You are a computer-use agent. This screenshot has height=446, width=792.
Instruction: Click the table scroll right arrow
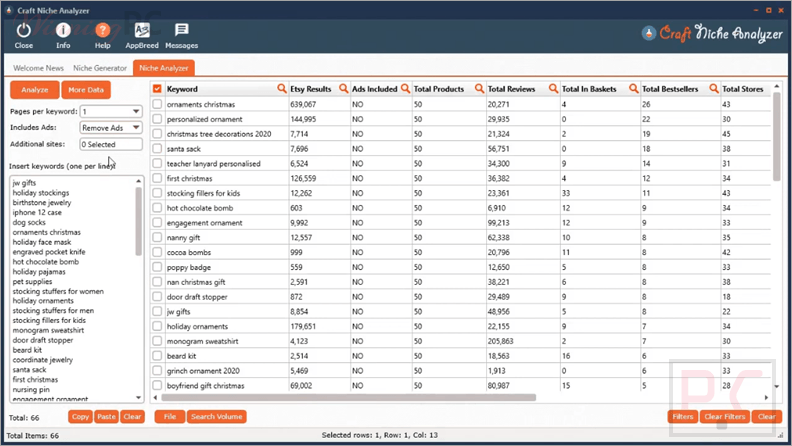(x=766, y=398)
